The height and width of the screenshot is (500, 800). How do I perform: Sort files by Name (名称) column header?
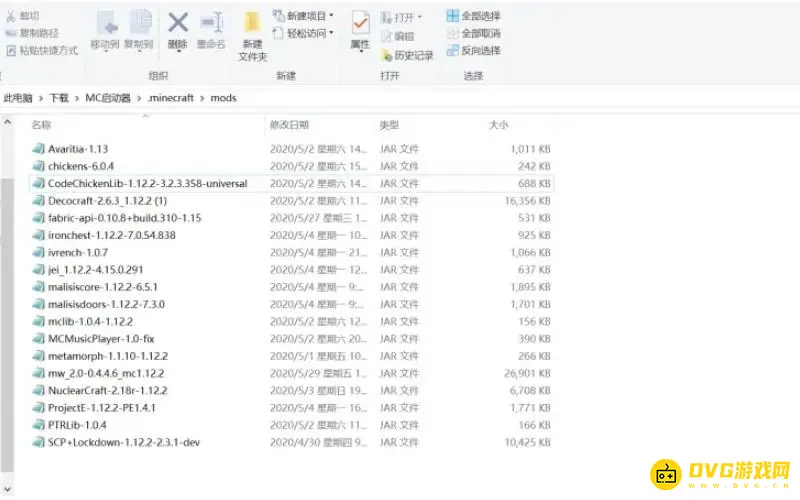pyautogui.click(x=41, y=125)
